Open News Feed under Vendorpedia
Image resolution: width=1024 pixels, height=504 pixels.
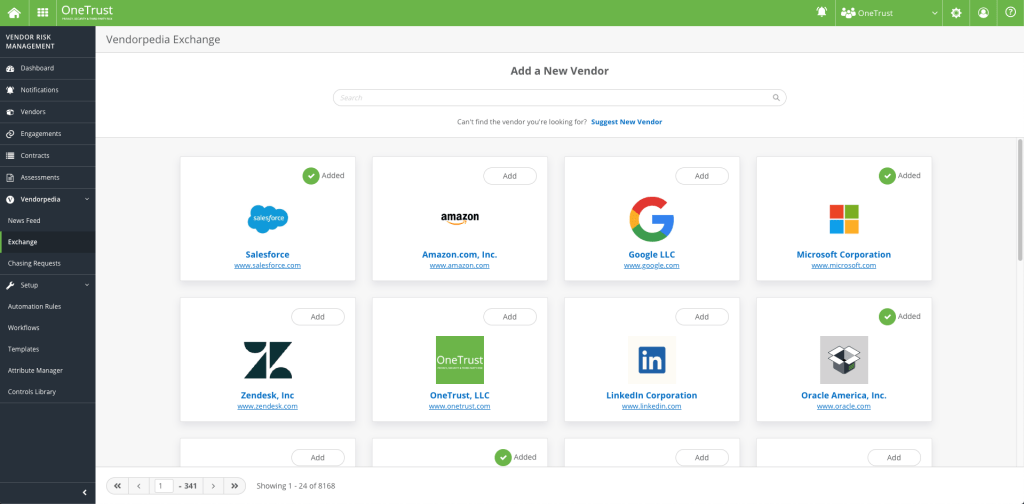[48, 221]
